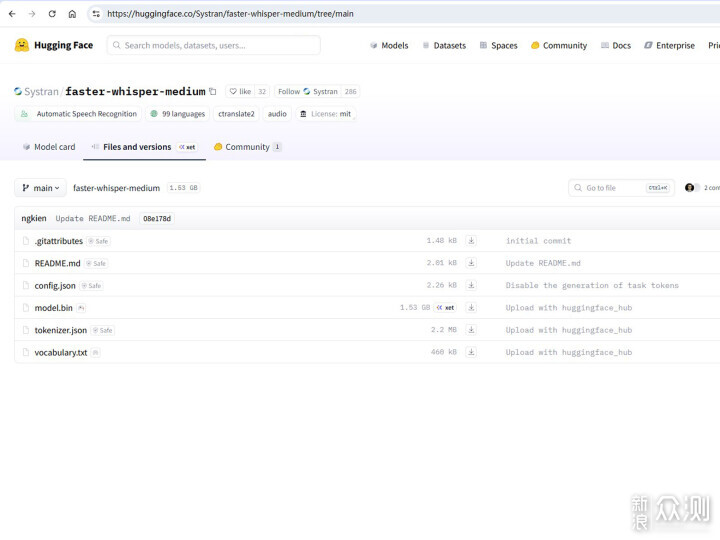Screen dimensions: 720x540
Task: Open the ngkien author link
Action: tap(34, 218)
